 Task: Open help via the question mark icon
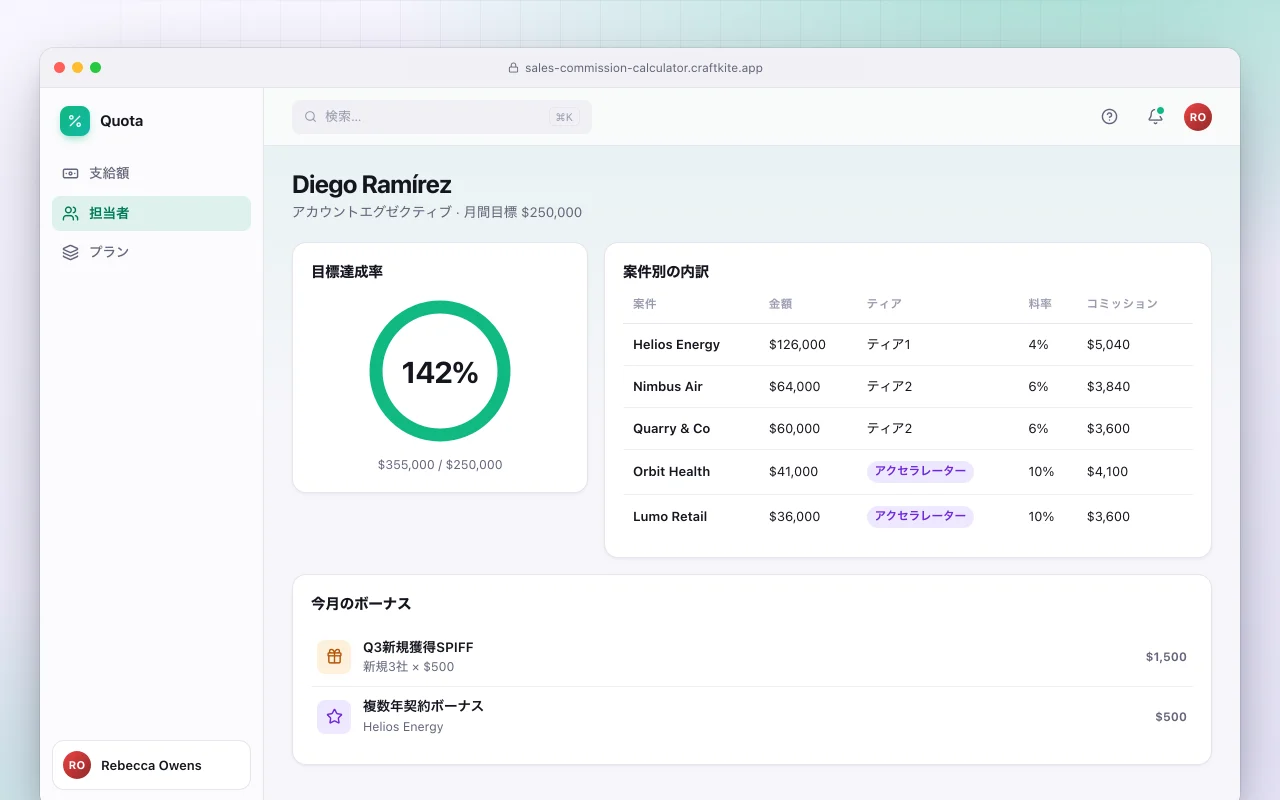[1109, 117]
